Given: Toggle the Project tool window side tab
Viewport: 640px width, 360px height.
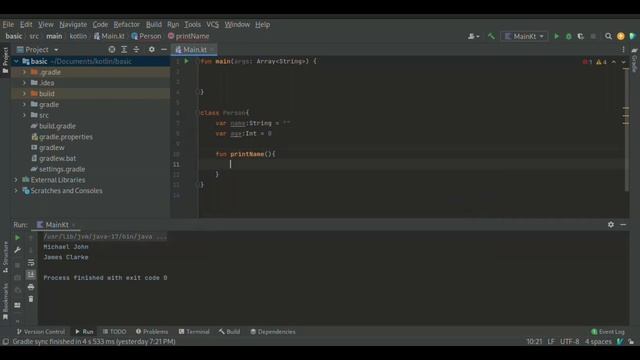Looking at the screenshot, I should coord(5,60).
